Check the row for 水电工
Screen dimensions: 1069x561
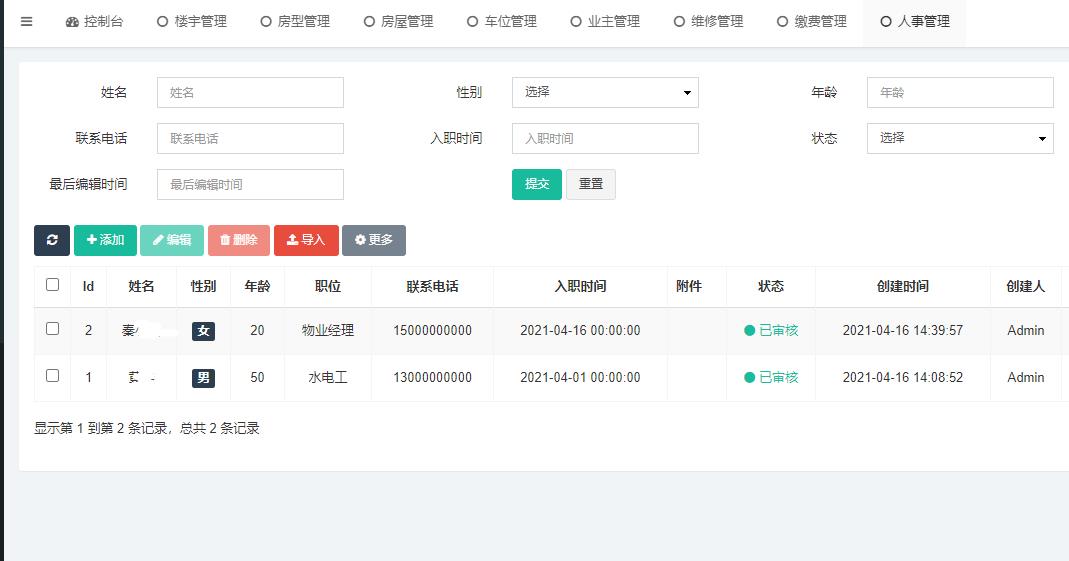click(x=53, y=376)
